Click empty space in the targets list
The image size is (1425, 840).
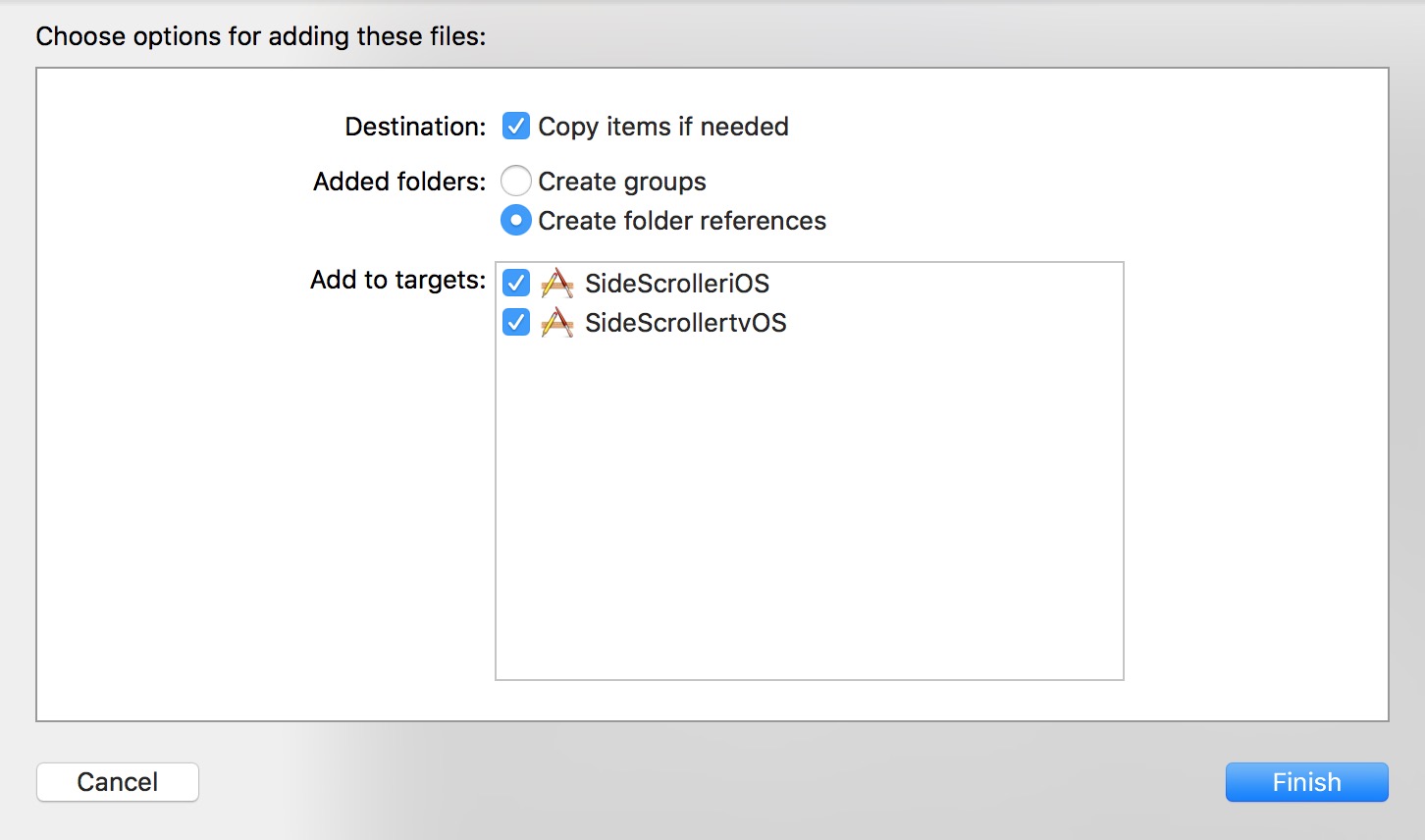click(809, 510)
